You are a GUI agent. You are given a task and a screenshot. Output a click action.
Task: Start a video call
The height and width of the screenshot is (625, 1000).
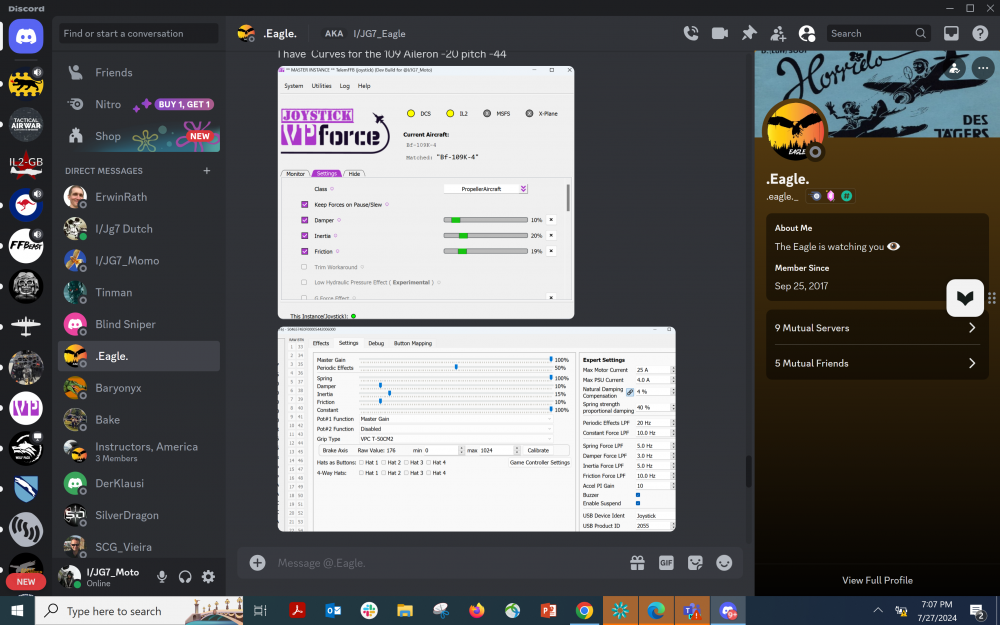click(x=719, y=33)
